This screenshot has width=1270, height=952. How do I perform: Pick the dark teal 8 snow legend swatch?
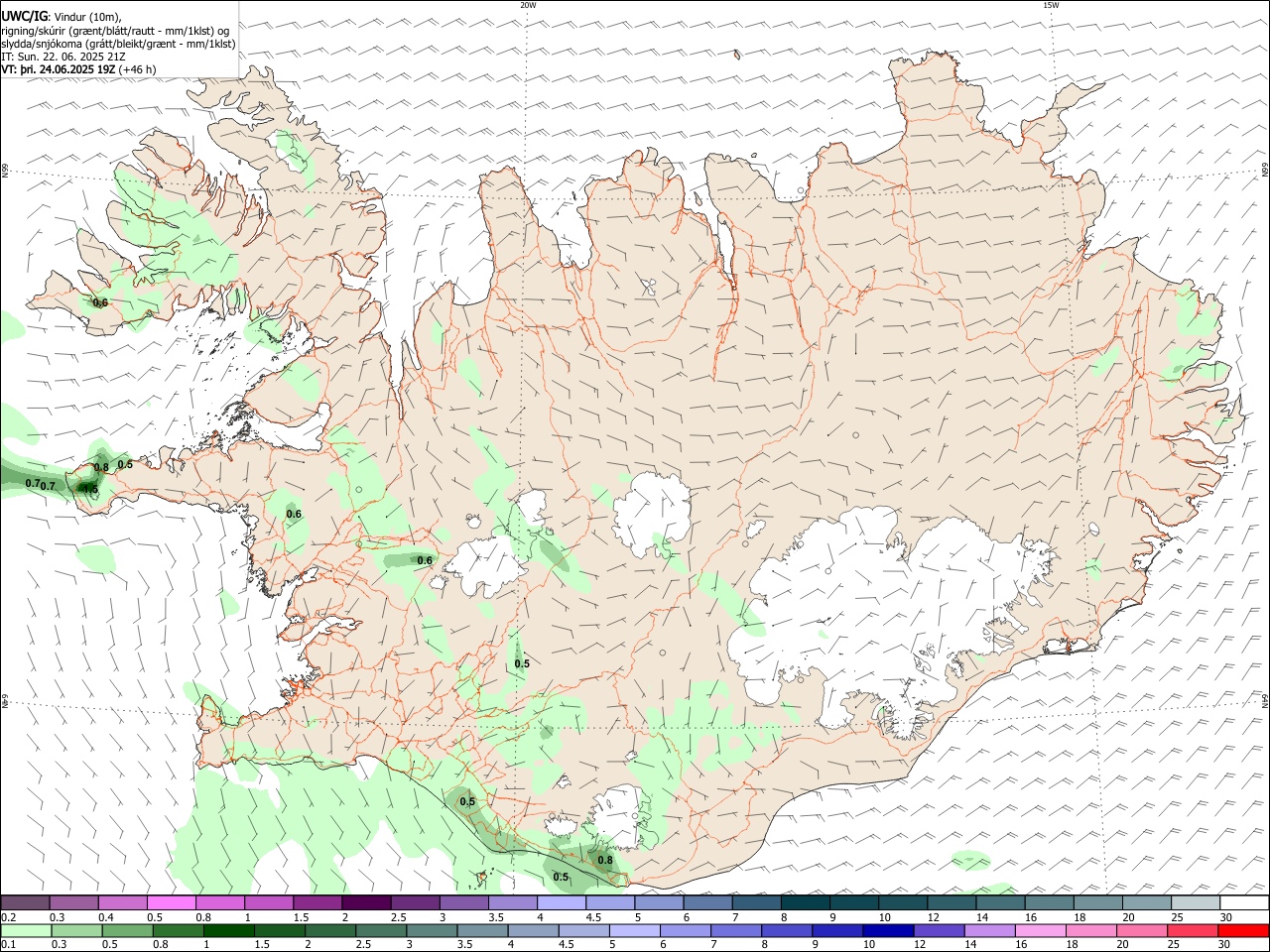pyautogui.click(x=806, y=902)
